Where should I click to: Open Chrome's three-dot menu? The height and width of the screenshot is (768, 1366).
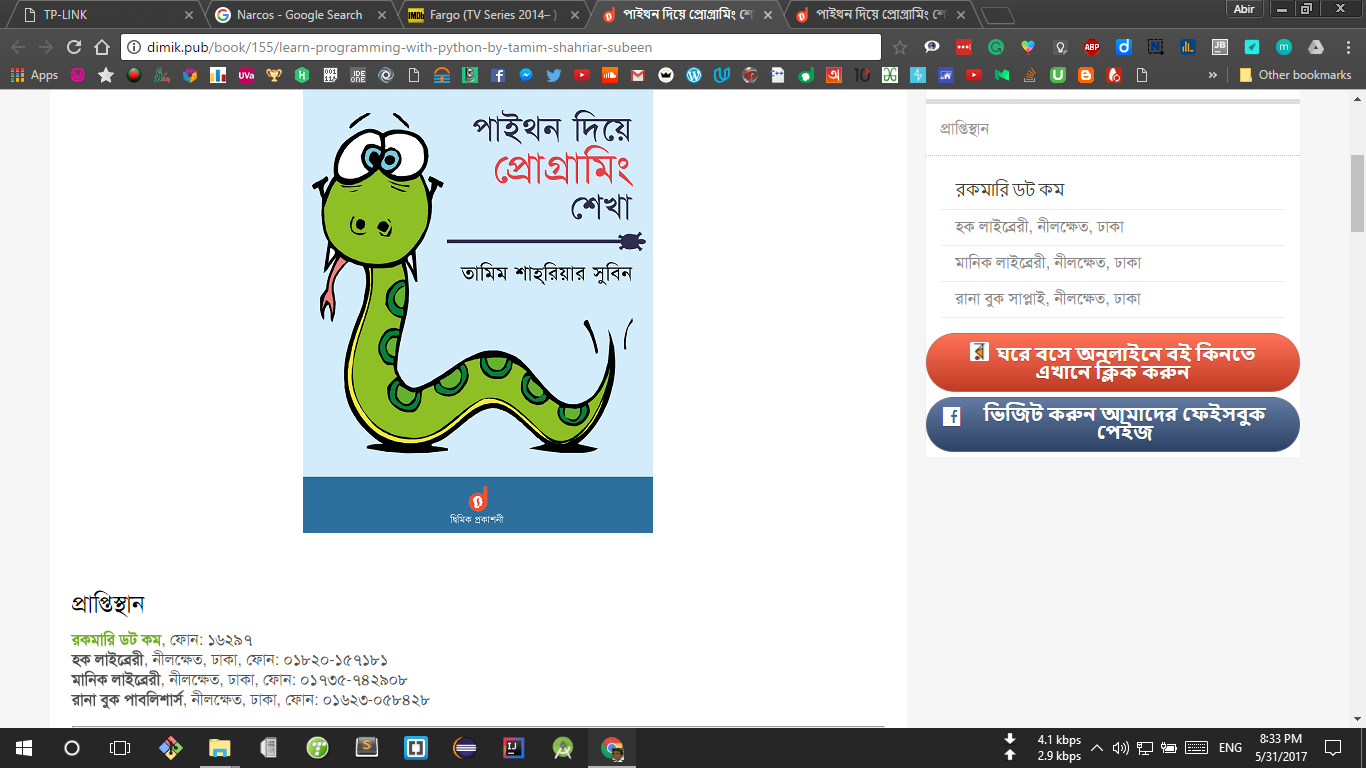(1346, 47)
